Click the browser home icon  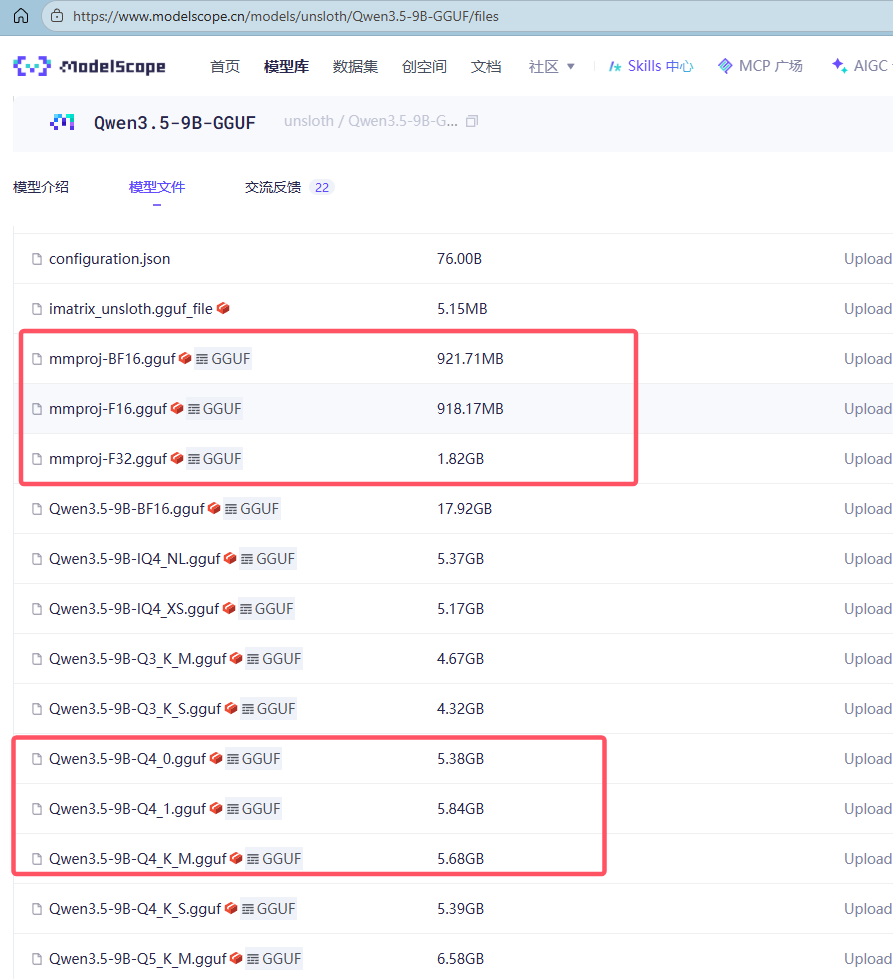click(21, 16)
